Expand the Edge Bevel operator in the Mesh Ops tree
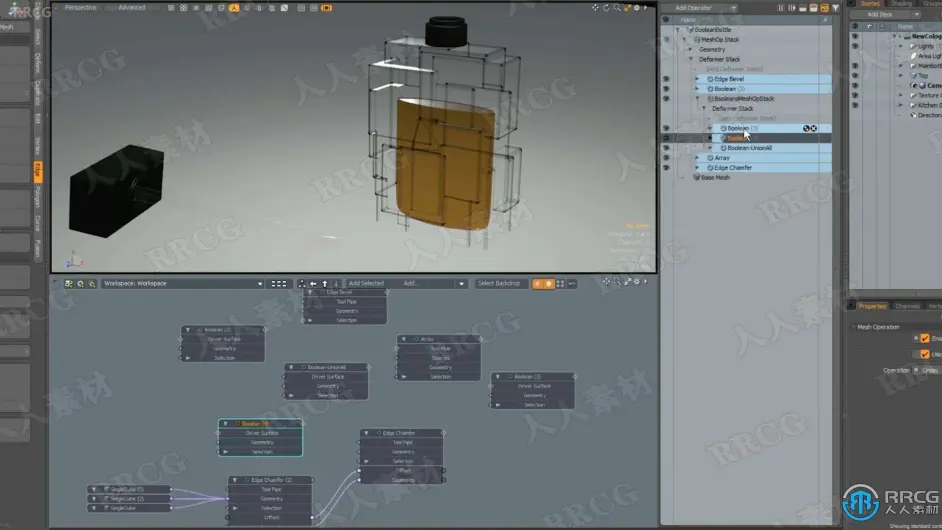 (697, 79)
